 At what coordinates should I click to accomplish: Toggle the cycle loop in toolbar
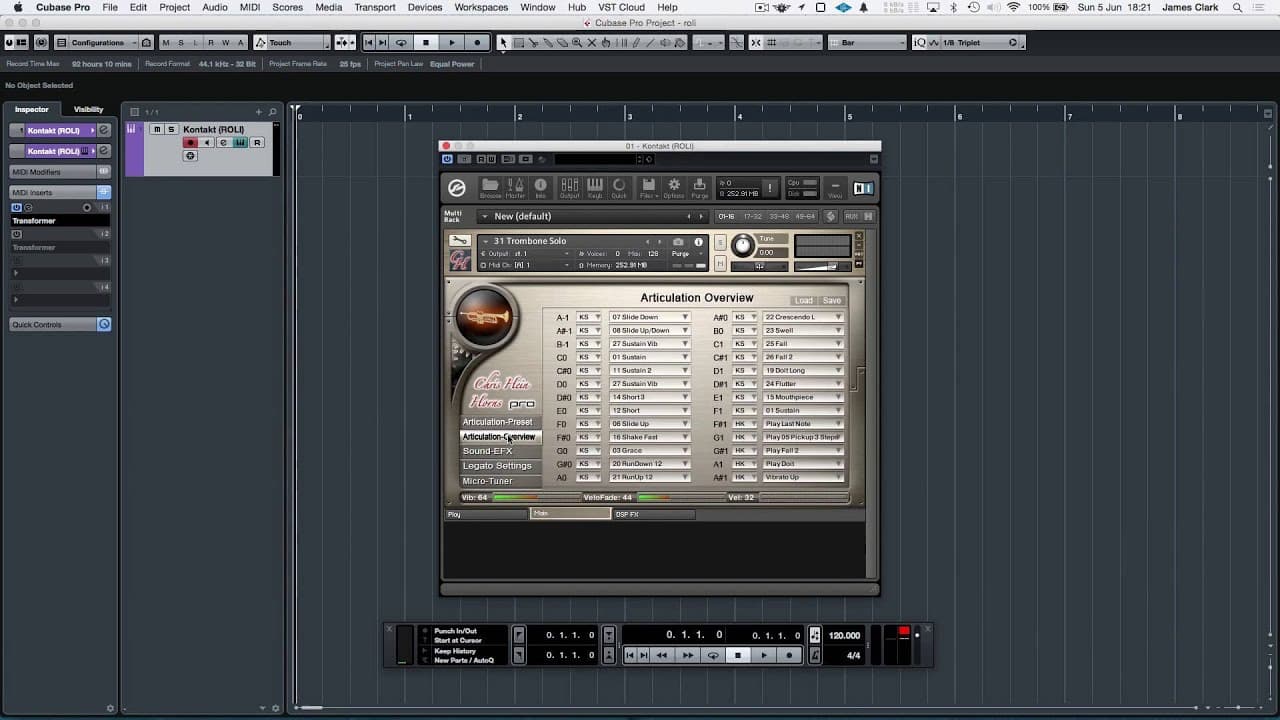[401, 43]
